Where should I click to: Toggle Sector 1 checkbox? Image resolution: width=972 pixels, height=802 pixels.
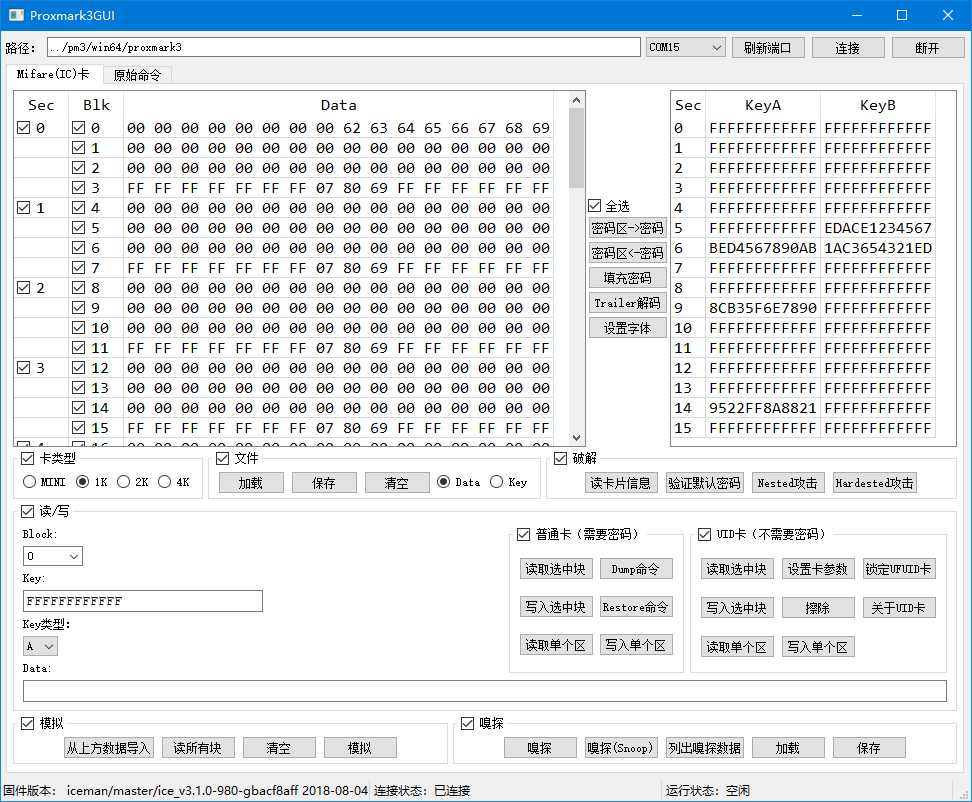click(24, 208)
